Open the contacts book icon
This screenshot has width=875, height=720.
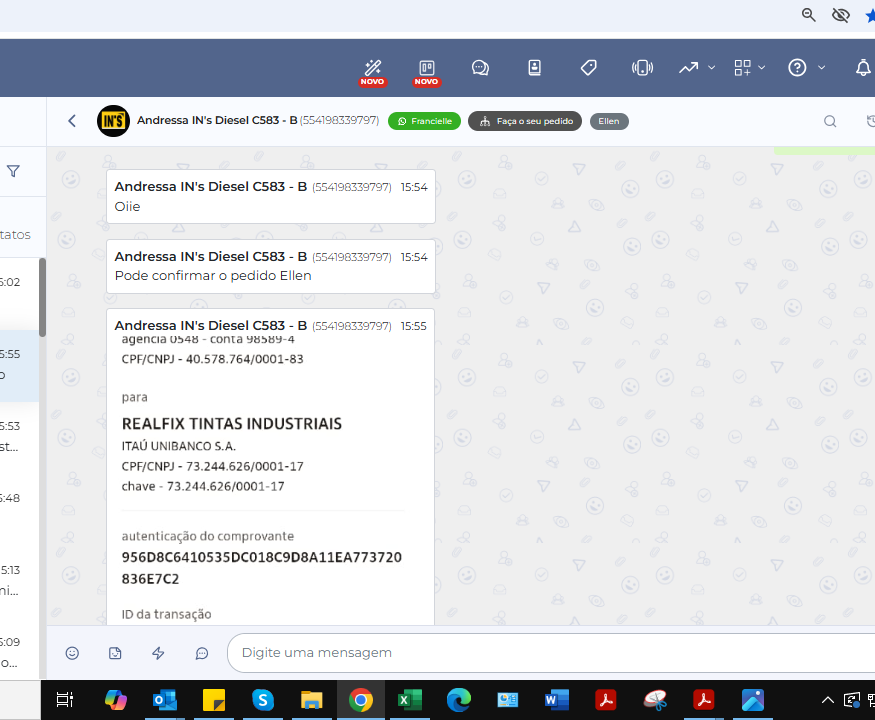pos(535,68)
